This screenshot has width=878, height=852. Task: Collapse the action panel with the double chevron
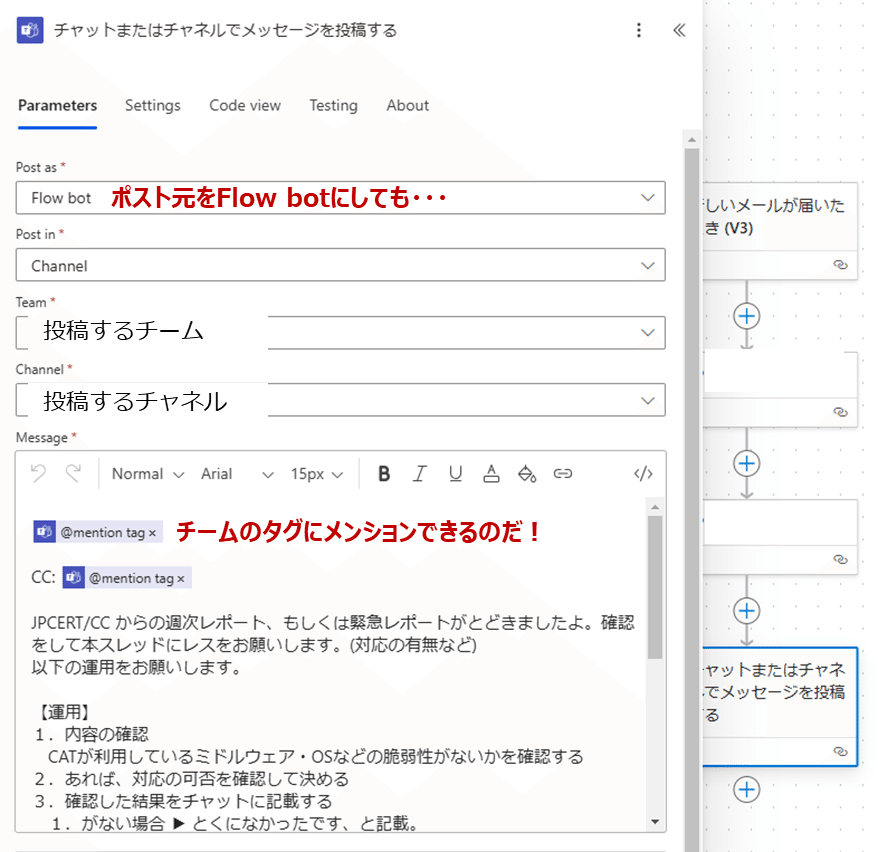678,30
